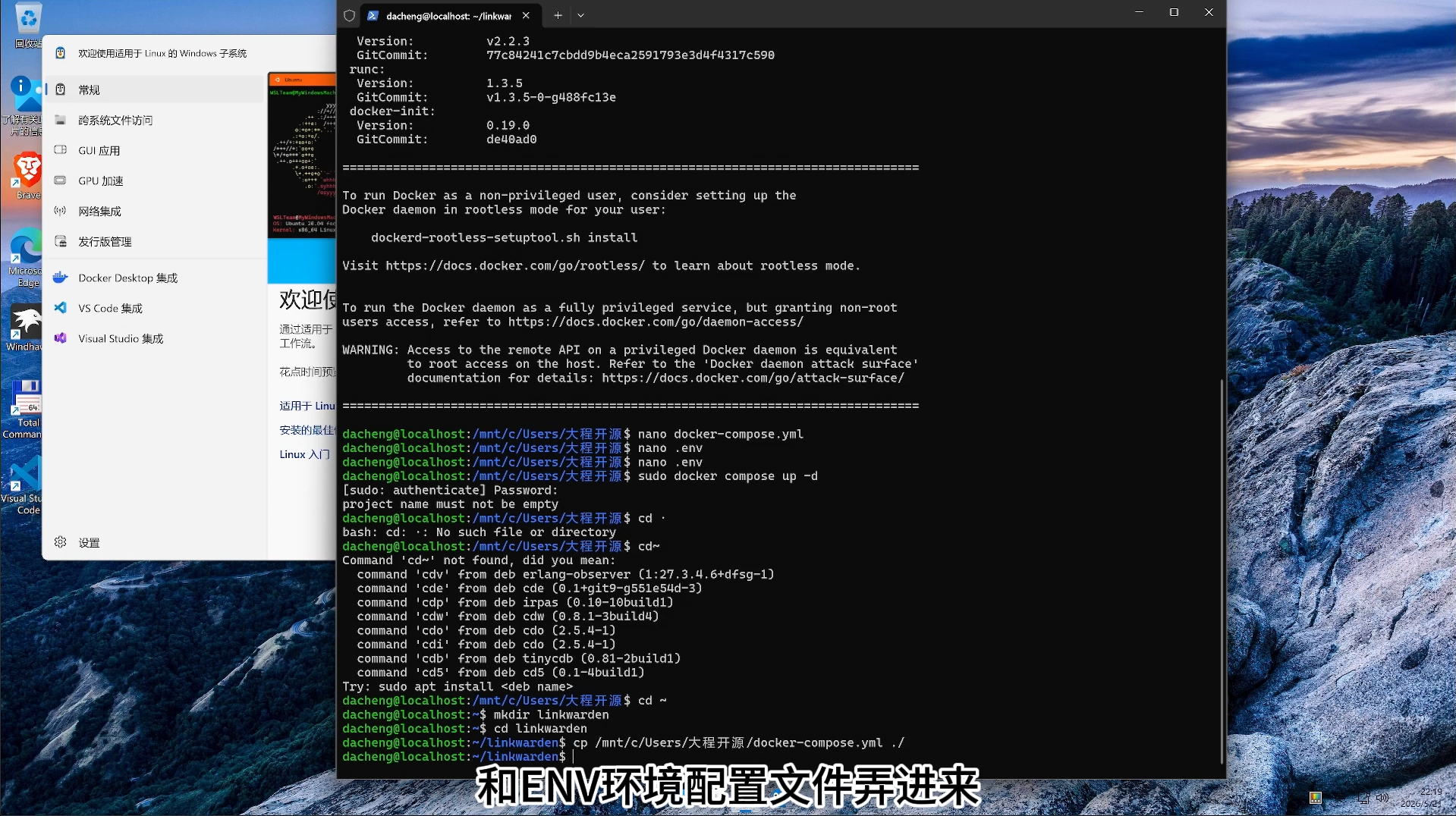
Task: Open the Microsoft Edge desktop shortcut
Action: (x=26, y=258)
